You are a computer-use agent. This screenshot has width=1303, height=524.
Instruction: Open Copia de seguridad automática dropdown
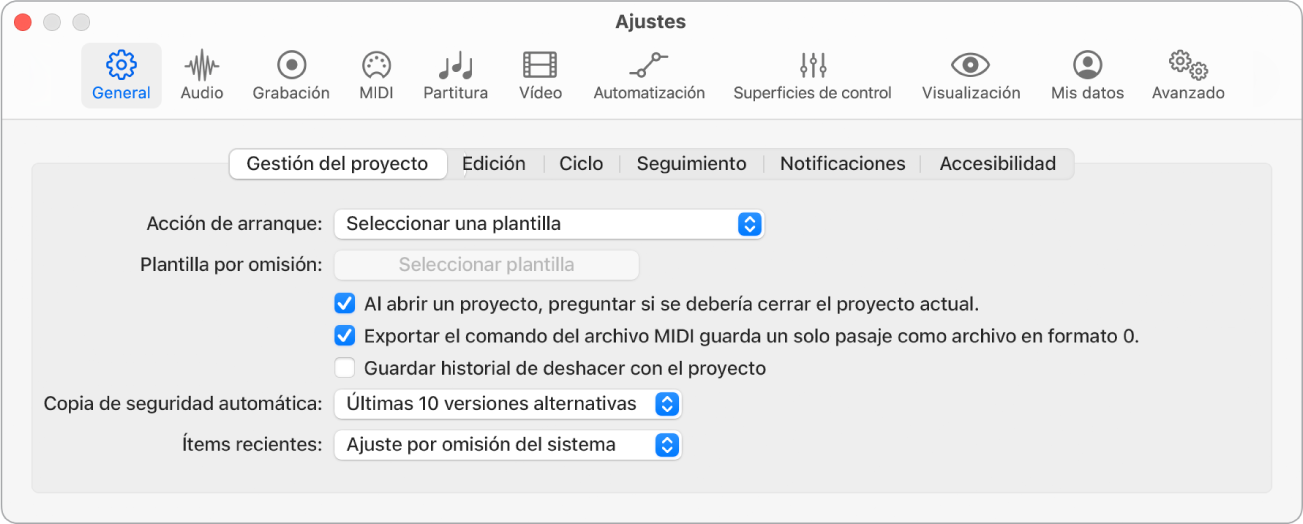click(x=508, y=404)
